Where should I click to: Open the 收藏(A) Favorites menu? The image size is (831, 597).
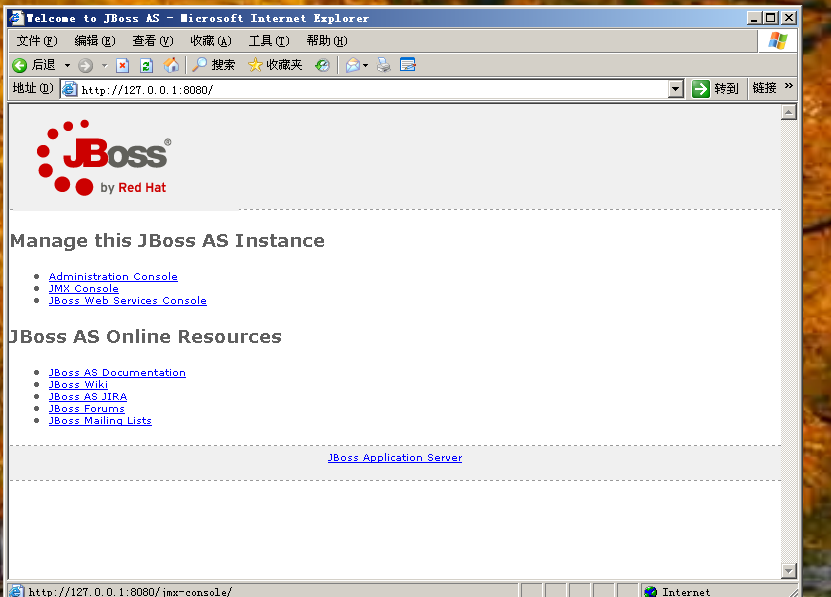[x=211, y=41]
